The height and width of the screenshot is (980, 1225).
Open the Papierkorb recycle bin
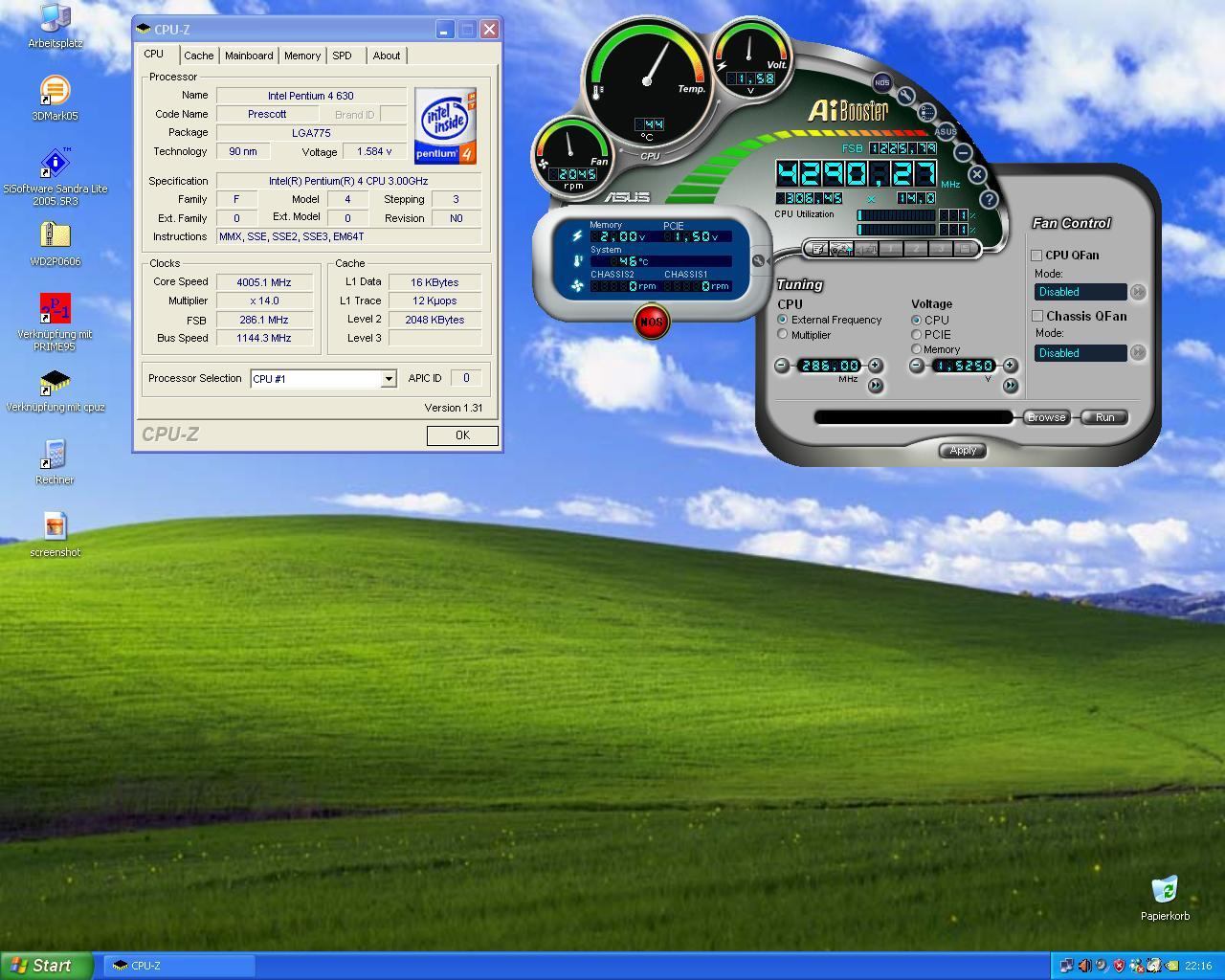pyautogui.click(x=1165, y=898)
